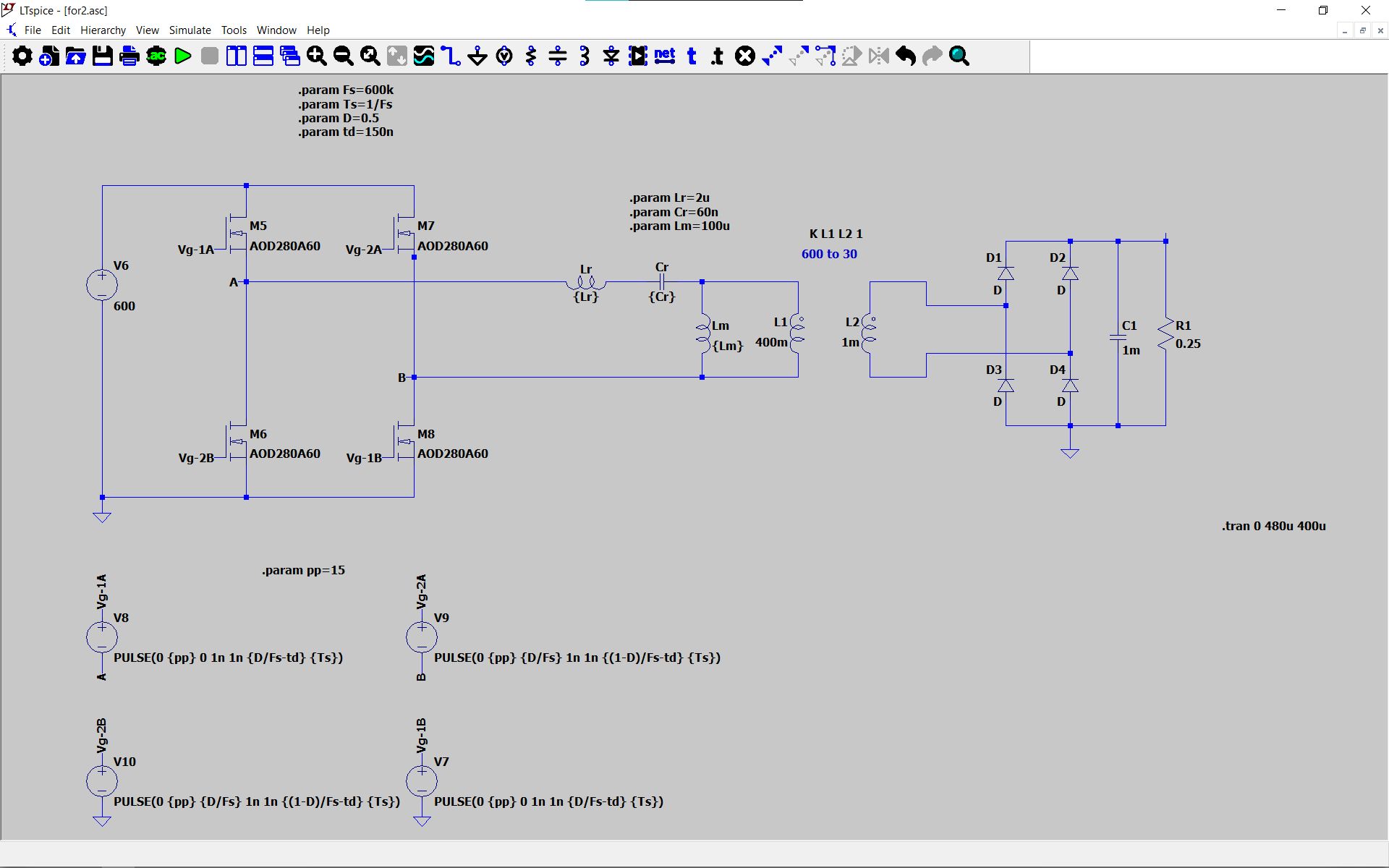Select the Delete tool
Screen dimensions: 1389x868
tap(745, 56)
